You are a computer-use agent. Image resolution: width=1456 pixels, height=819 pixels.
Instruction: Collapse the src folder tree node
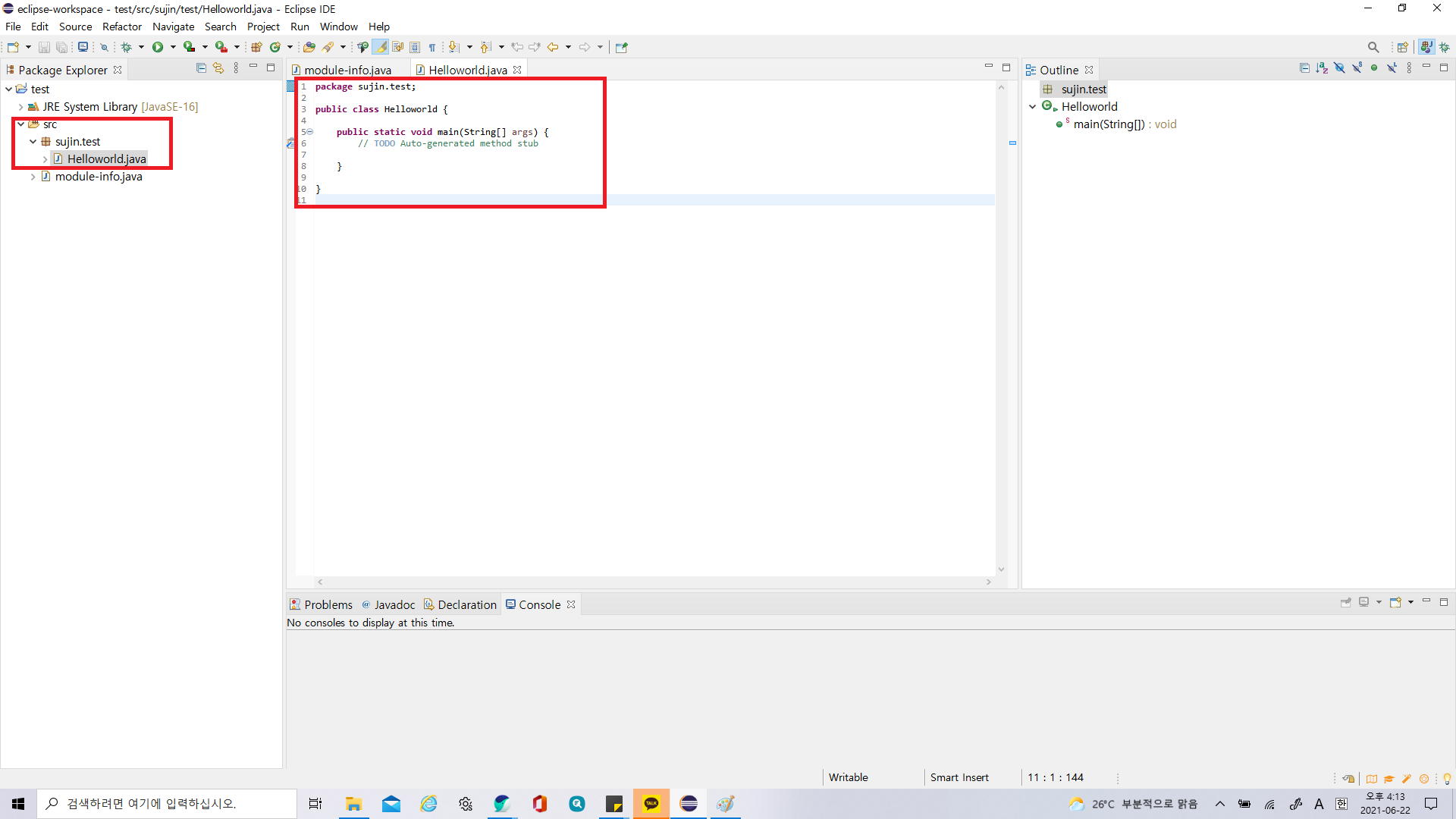point(21,124)
